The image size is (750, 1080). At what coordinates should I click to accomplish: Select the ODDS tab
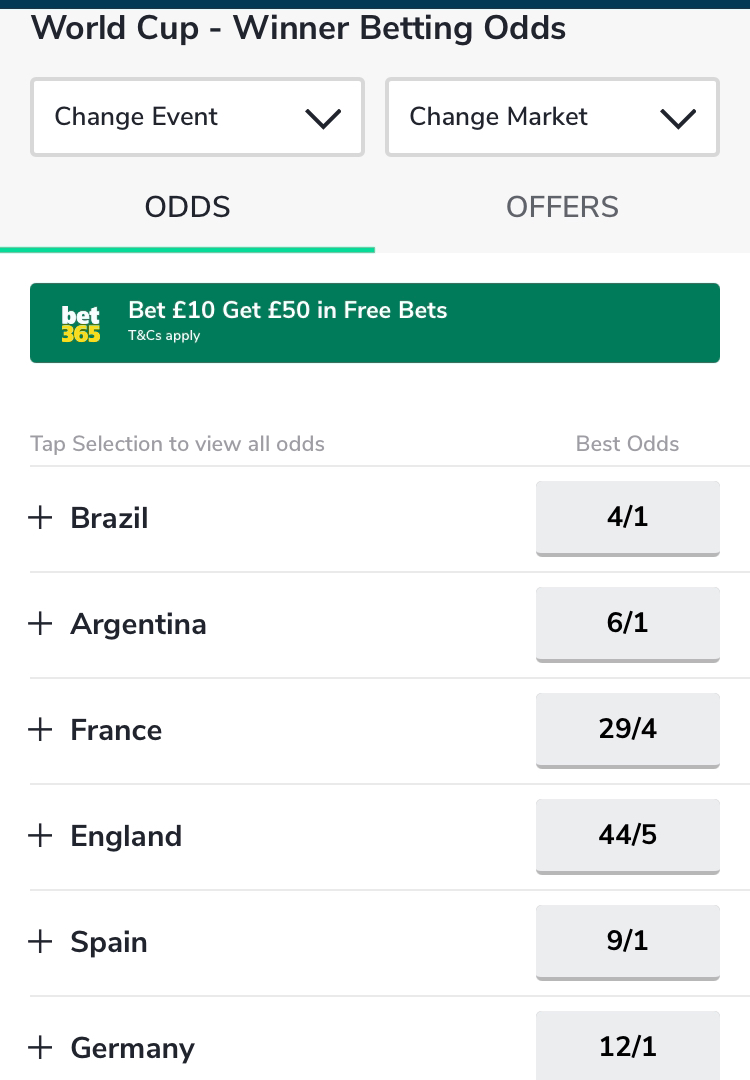coord(187,207)
